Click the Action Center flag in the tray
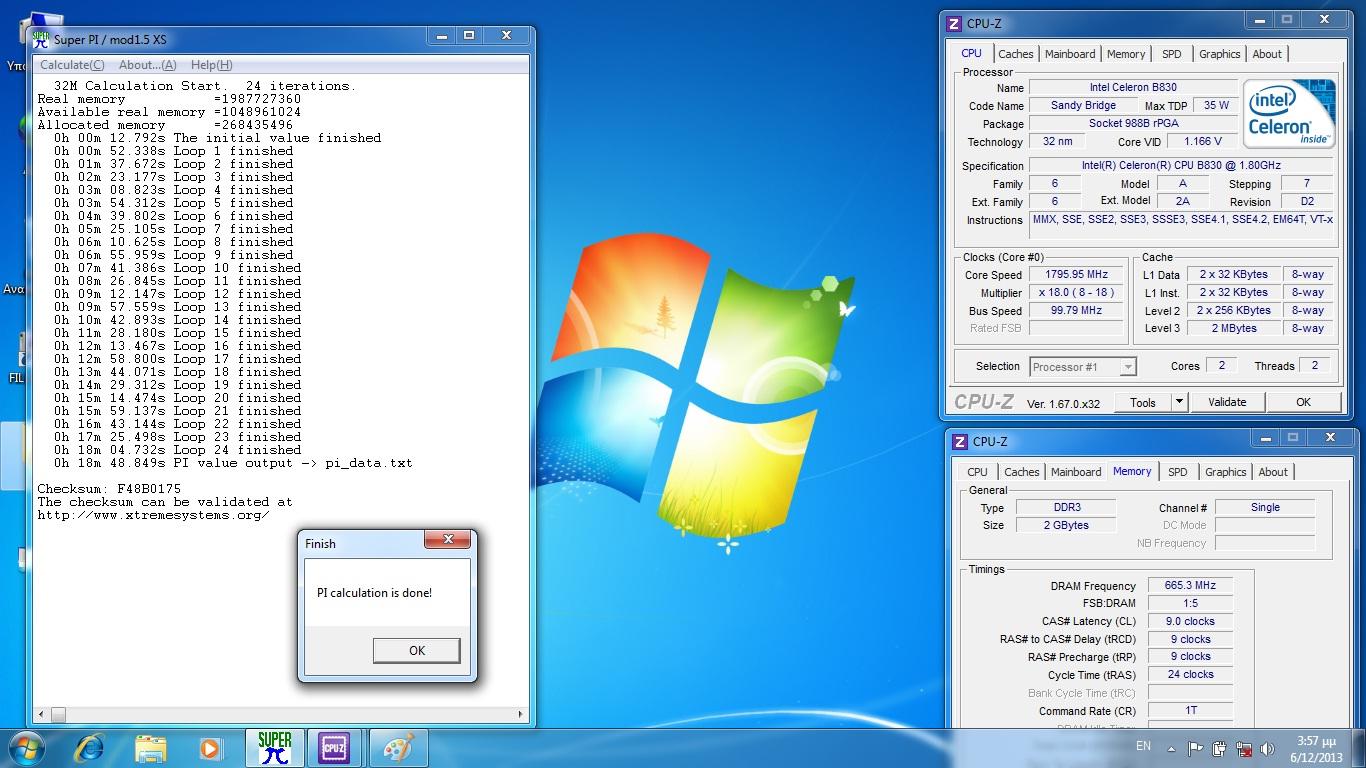 [x=1195, y=748]
